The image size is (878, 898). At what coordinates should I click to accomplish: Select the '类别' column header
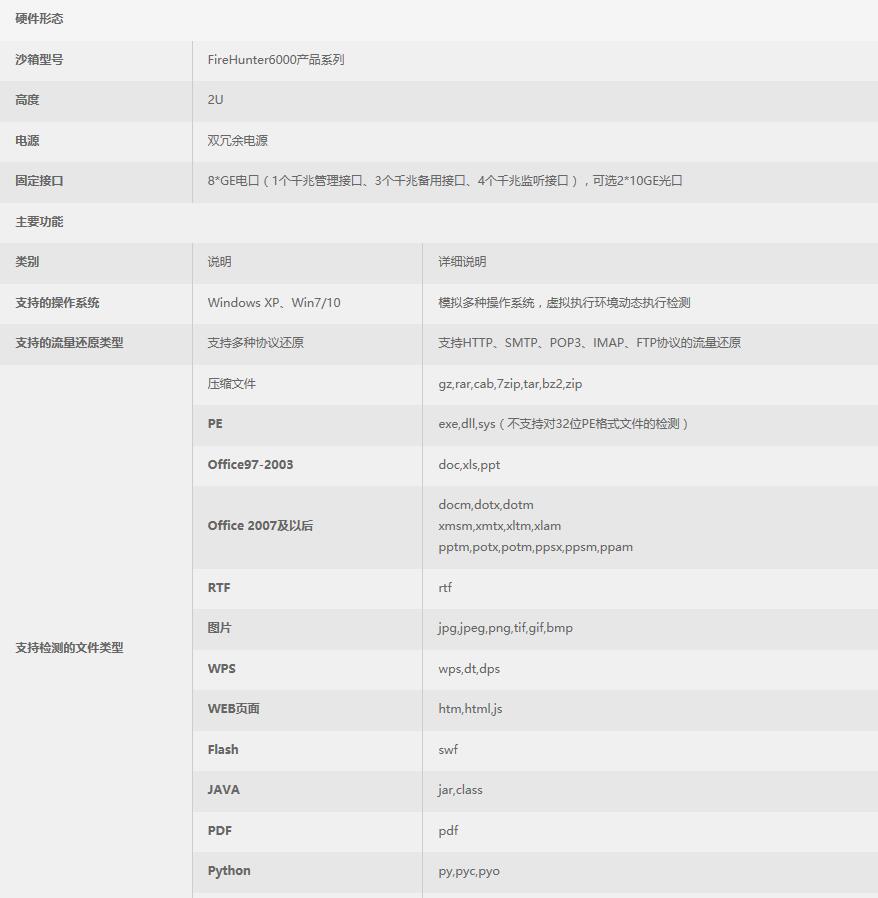tap(27, 262)
